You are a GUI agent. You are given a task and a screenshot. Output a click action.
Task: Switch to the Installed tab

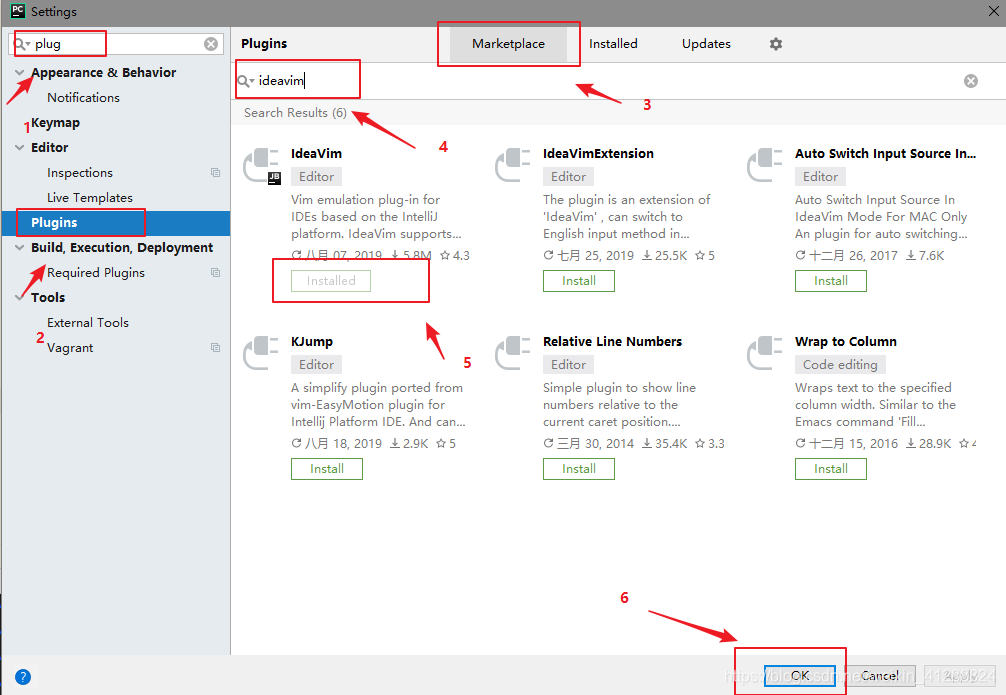(613, 44)
